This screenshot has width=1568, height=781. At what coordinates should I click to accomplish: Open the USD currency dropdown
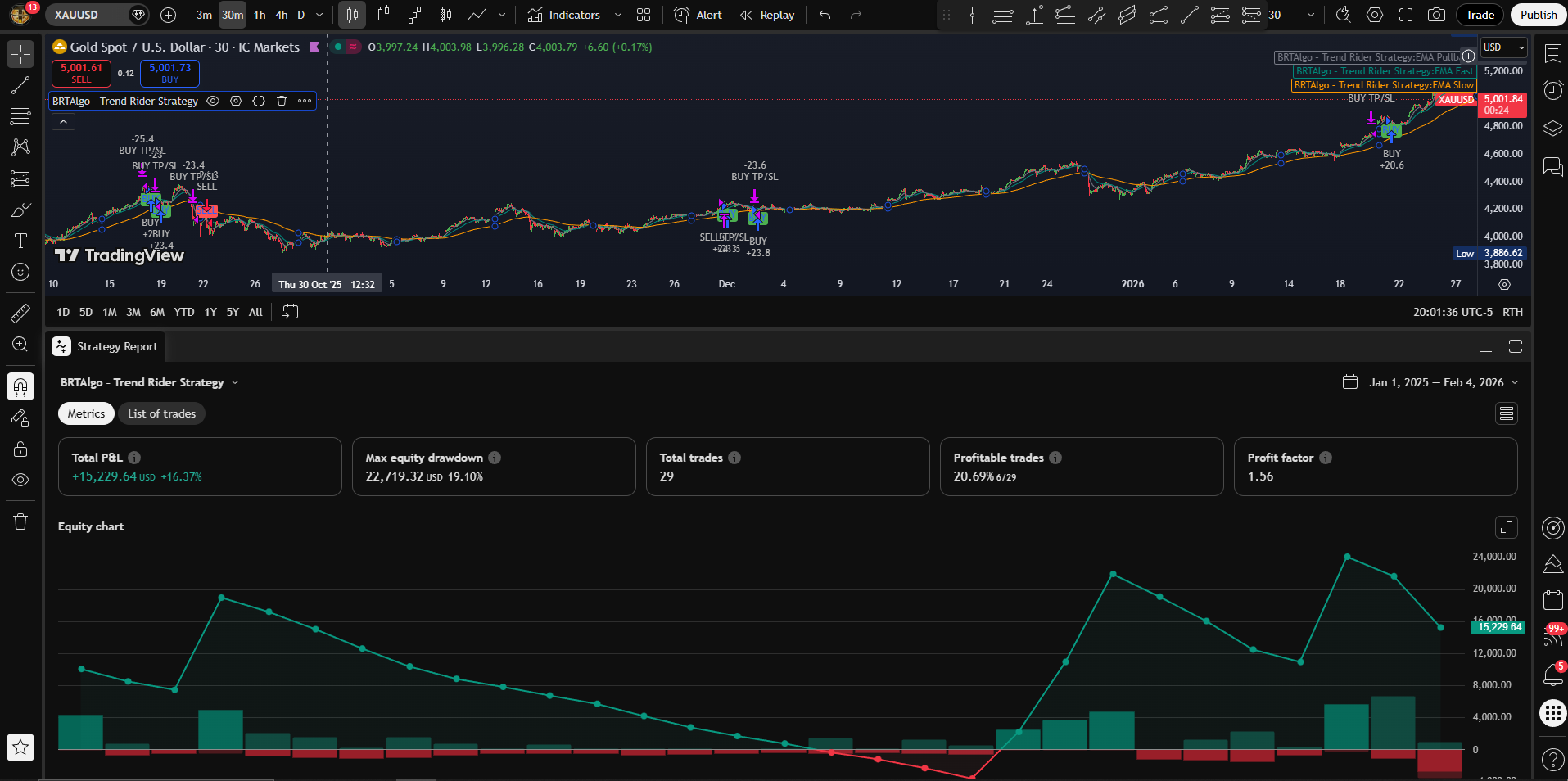(1503, 47)
